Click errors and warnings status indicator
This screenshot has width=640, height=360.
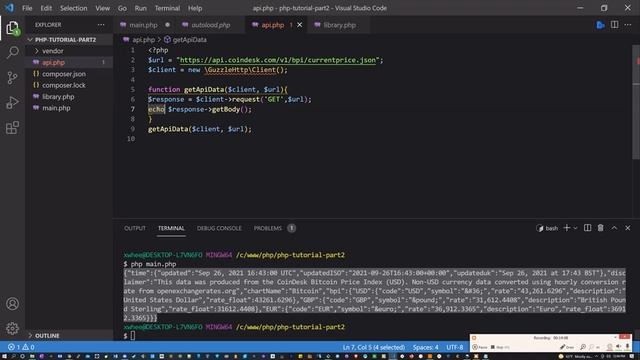pyautogui.click(x=21, y=347)
